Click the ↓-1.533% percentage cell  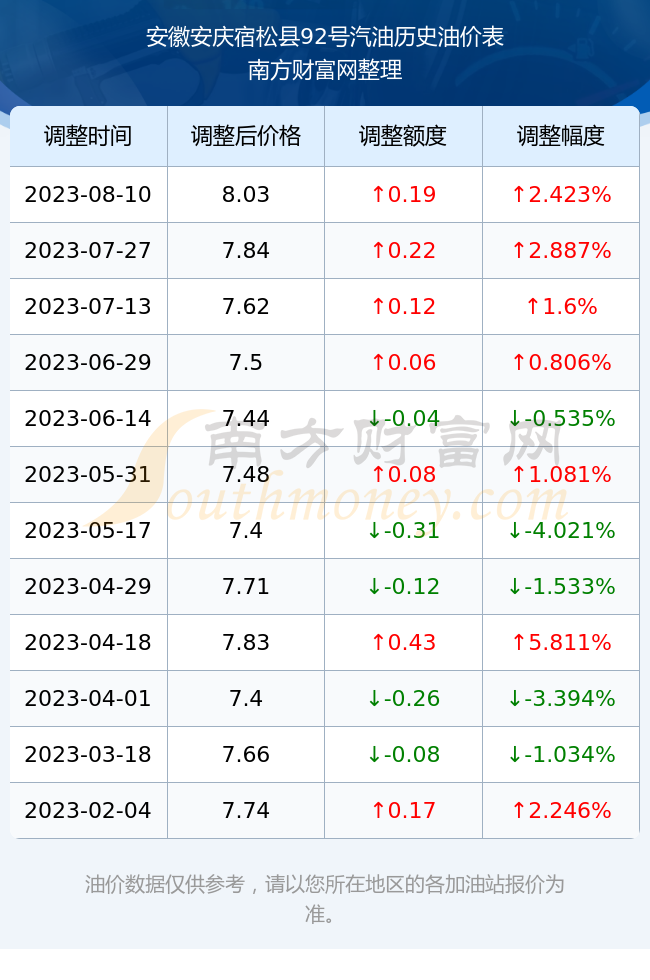coord(561,586)
